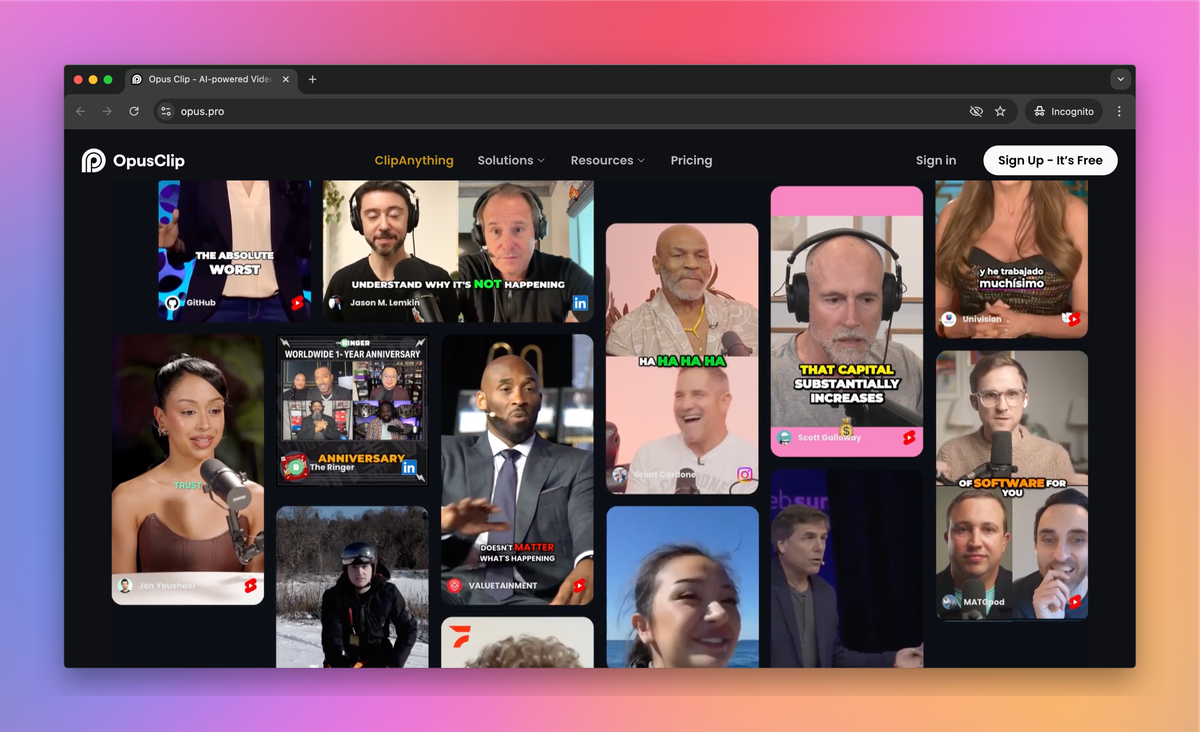The height and width of the screenshot is (732, 1200).
Task: Click the Sign in link
Action: (936, 160)
